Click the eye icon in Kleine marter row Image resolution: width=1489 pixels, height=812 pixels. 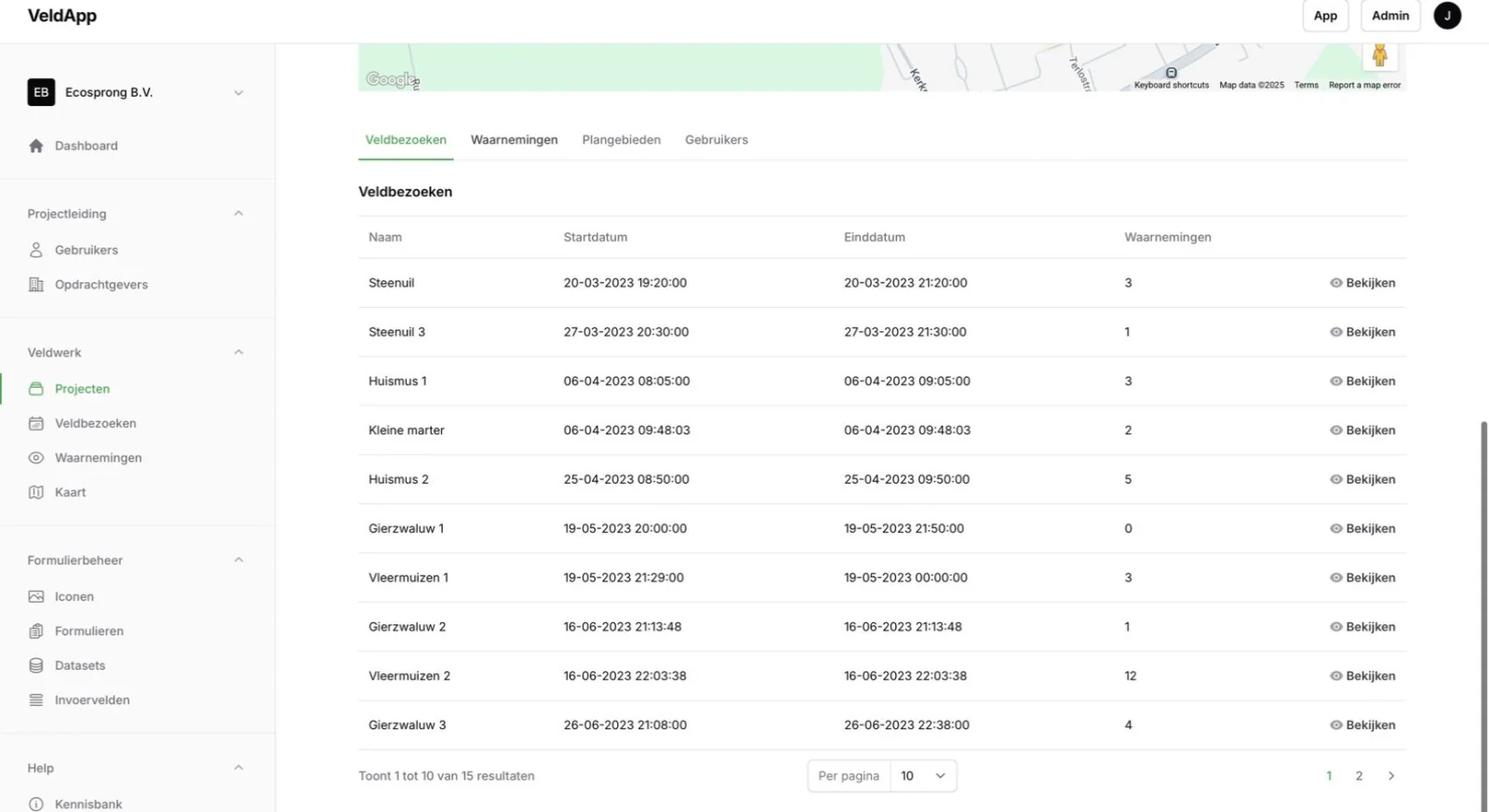[1335, 431]
